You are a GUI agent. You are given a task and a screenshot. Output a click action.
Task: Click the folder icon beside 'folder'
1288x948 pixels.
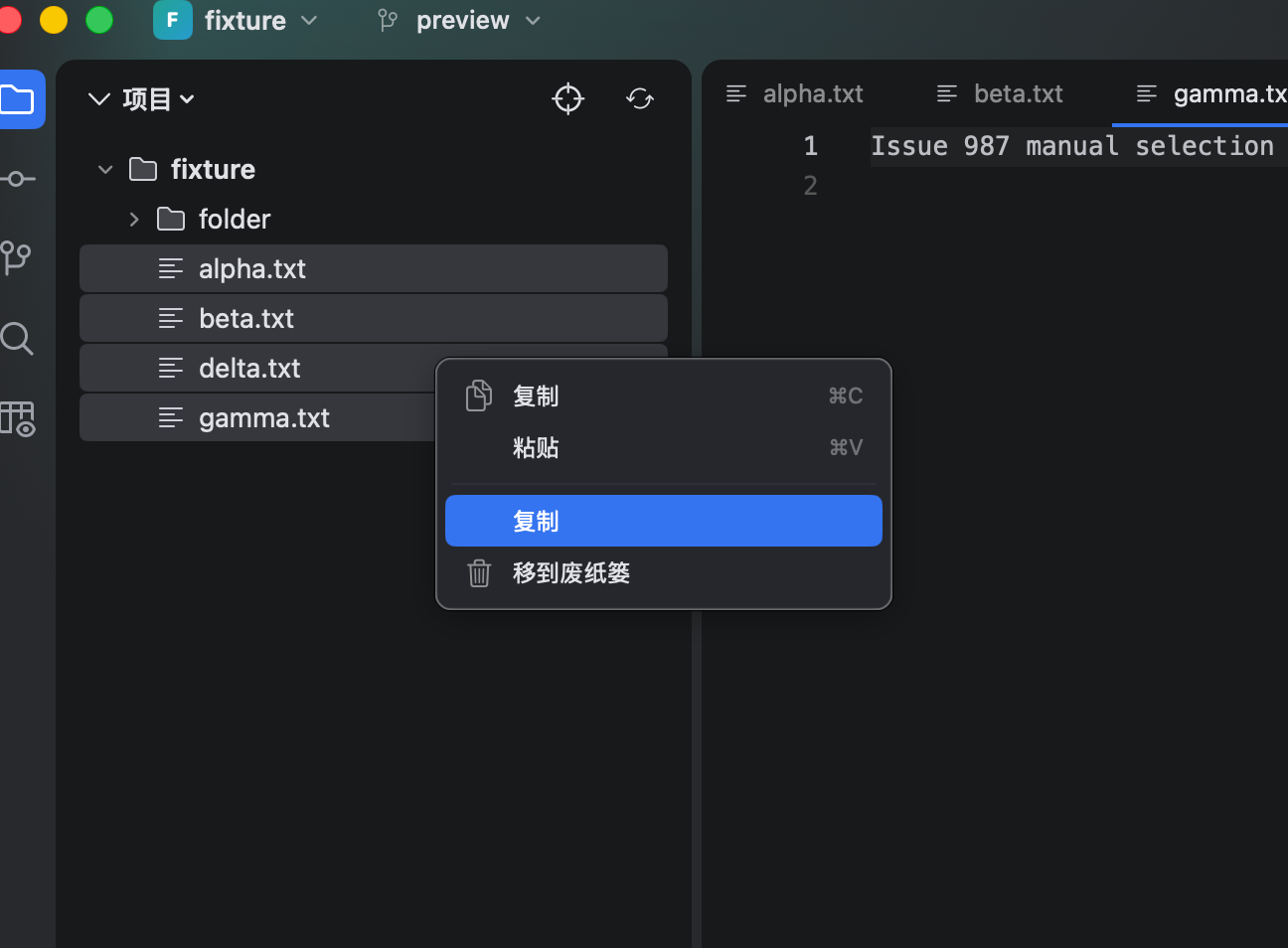pos(171,219)
